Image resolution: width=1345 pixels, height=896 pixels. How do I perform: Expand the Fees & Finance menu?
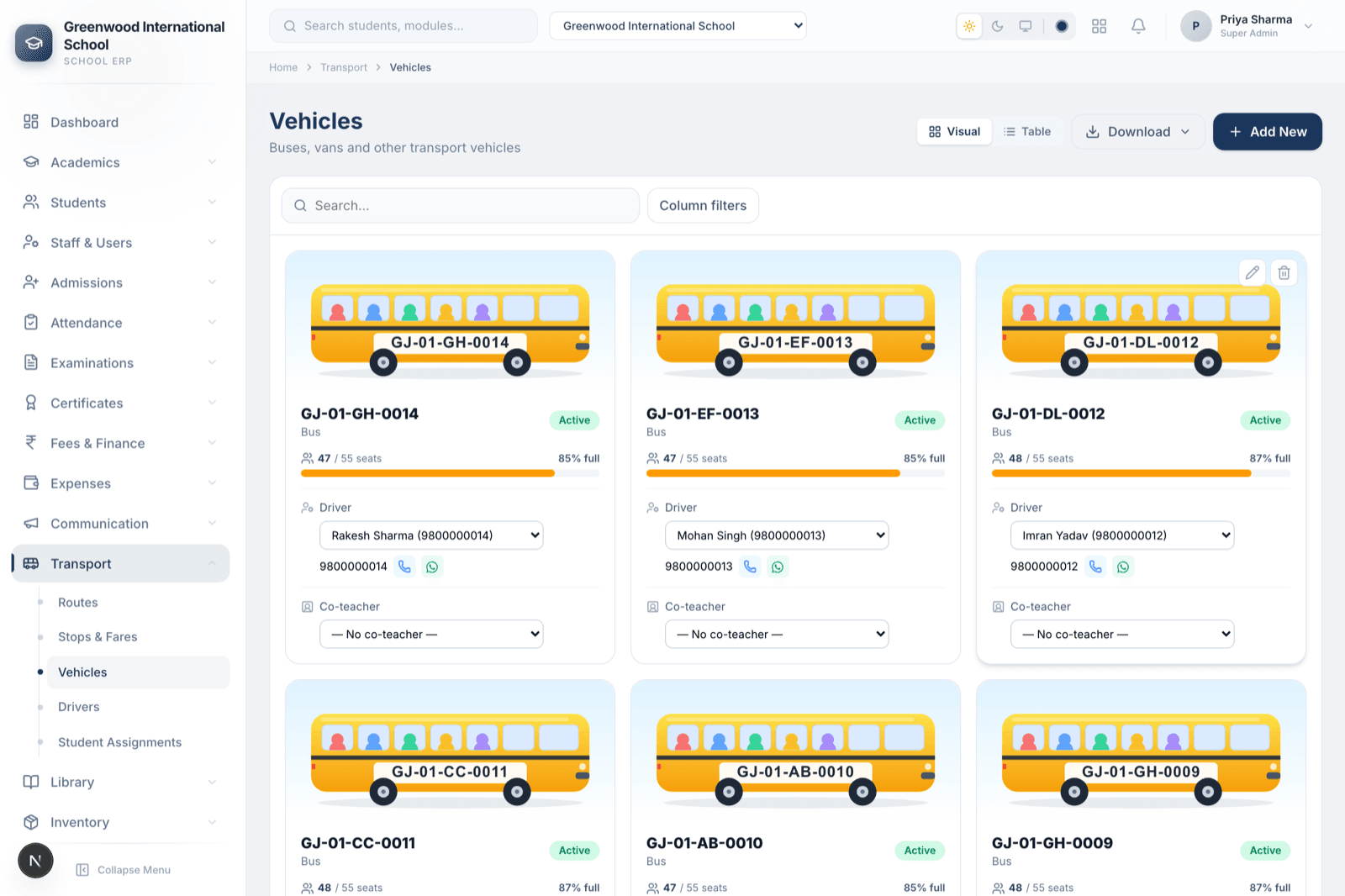(x=120, y=443)
